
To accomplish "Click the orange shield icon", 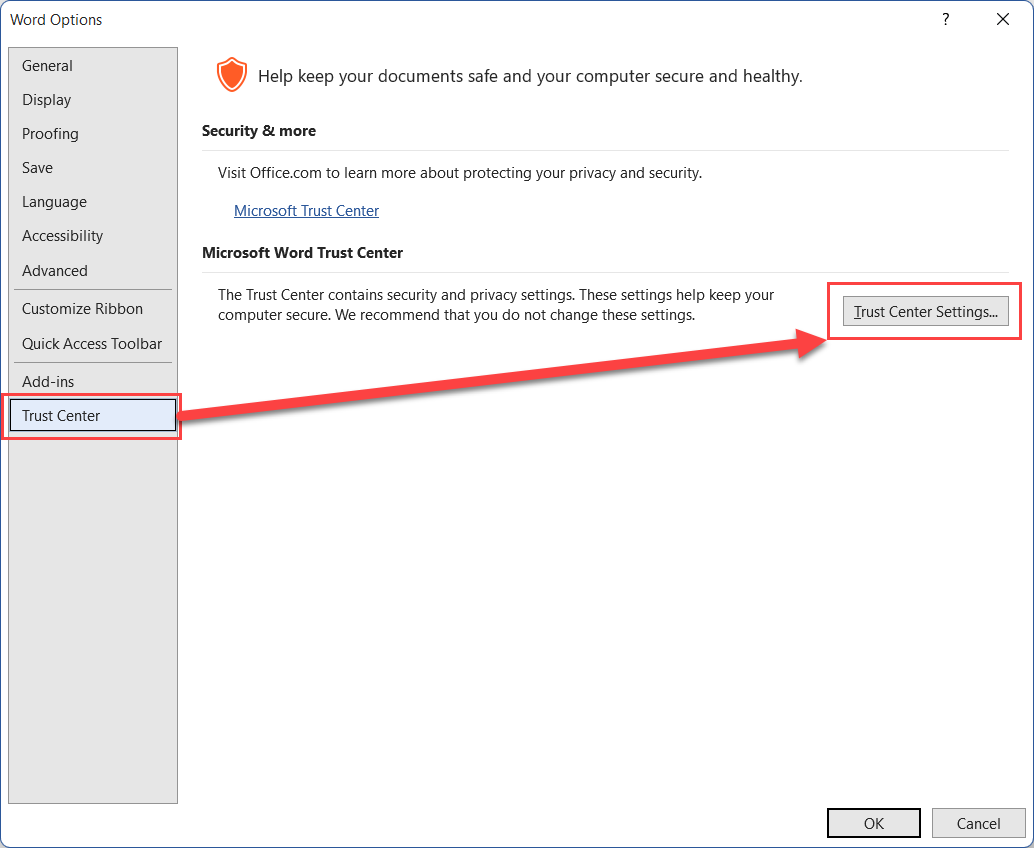I will click(x=231, y=75).
